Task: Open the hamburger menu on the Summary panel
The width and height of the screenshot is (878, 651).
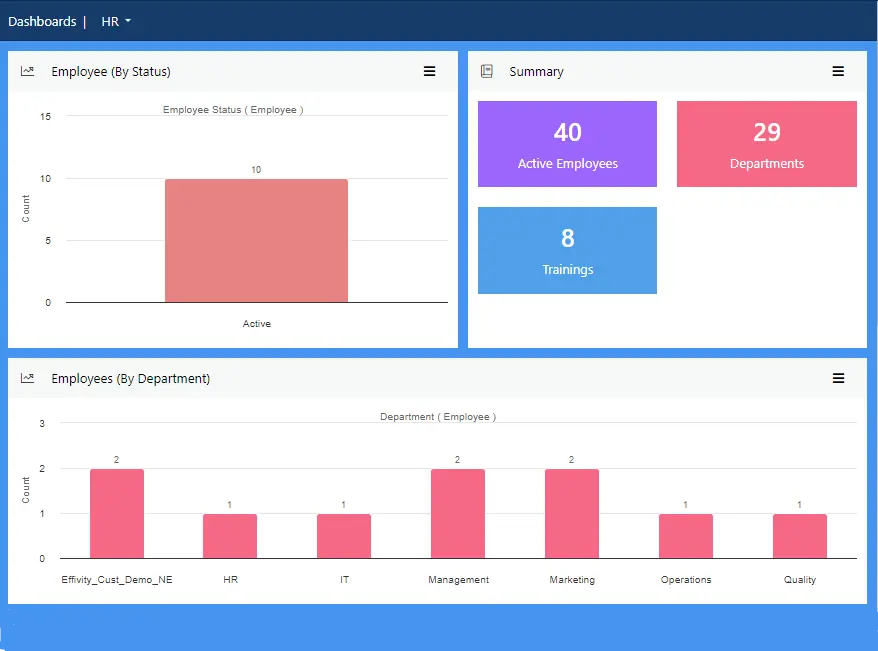Action: coord(838,71)
